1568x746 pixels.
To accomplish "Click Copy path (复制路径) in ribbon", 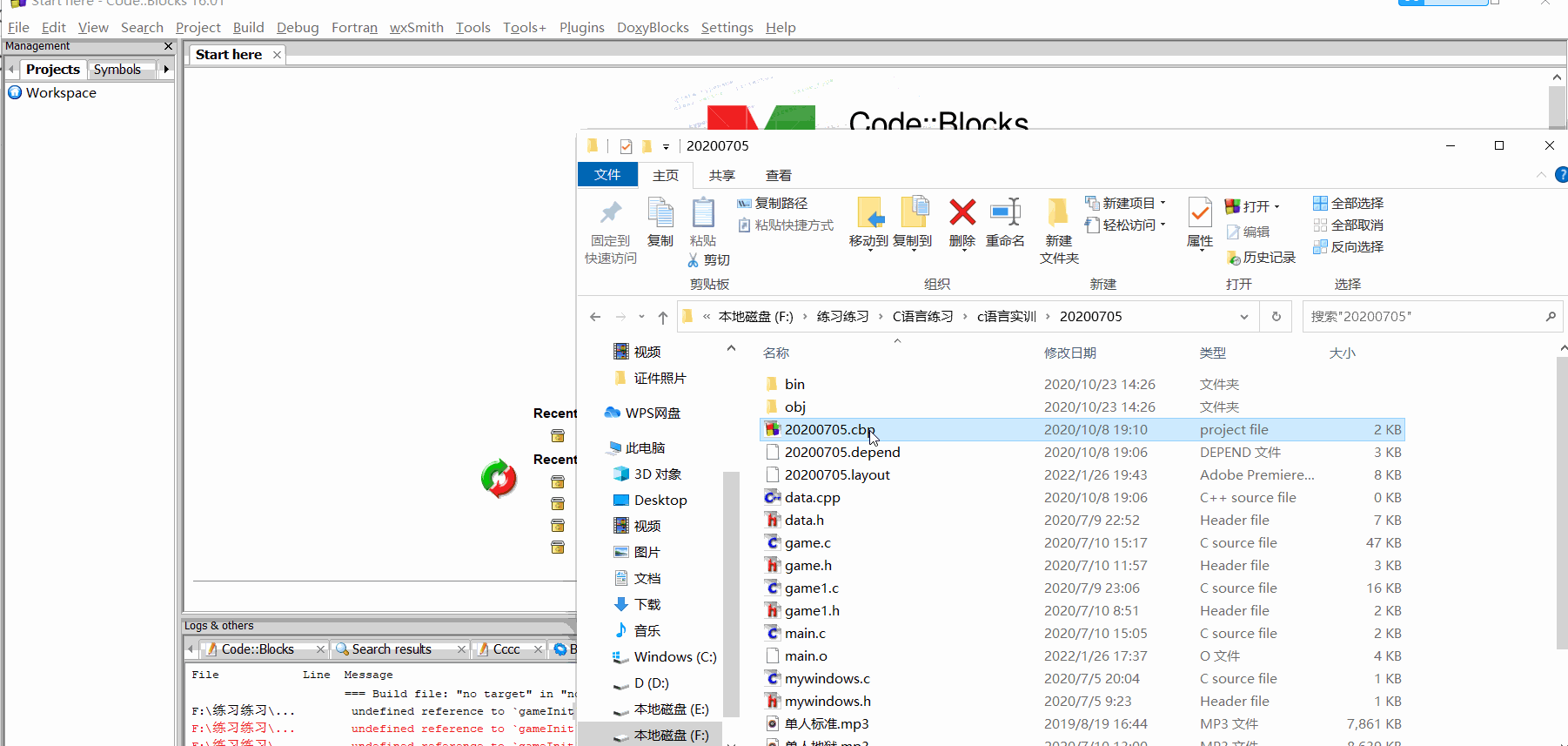I will [773, 203].
